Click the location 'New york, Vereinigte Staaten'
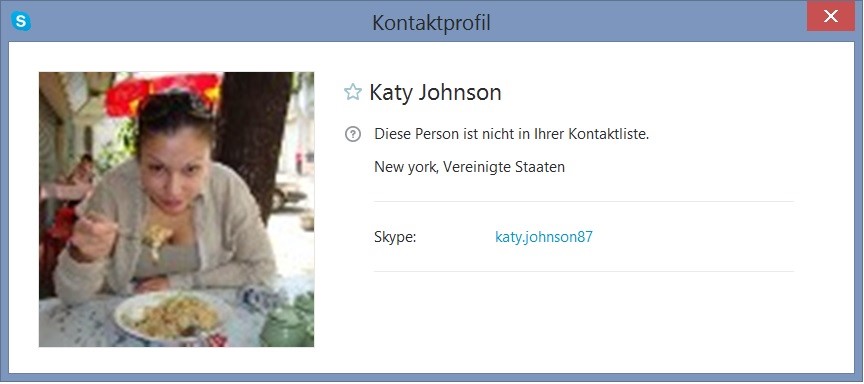Screen dimensions: 864x384 click(x=469, y=166)
